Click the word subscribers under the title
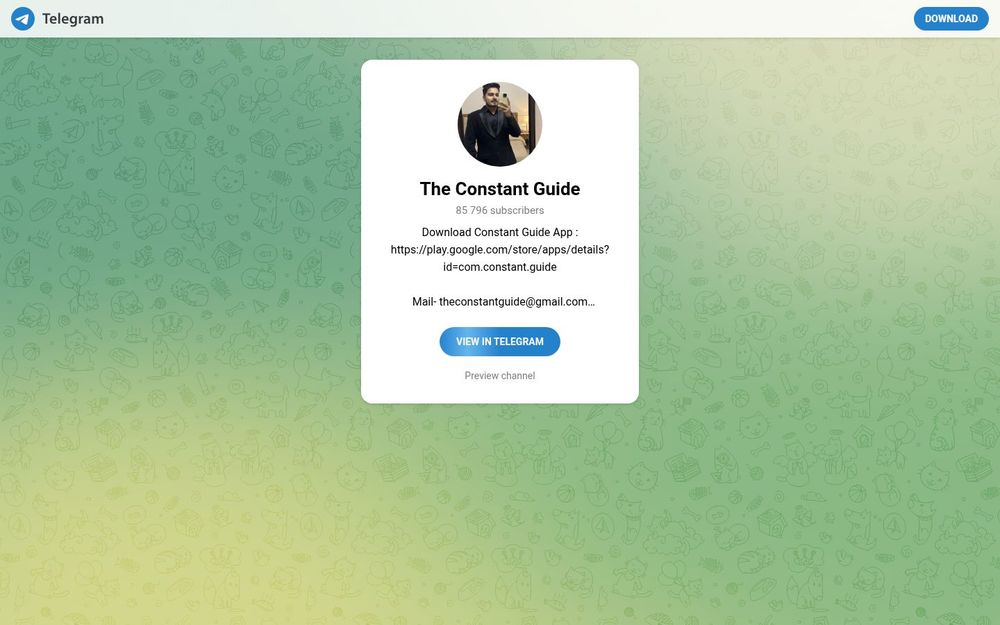This screenshot has height=625, width=1000. pos(517,210)
